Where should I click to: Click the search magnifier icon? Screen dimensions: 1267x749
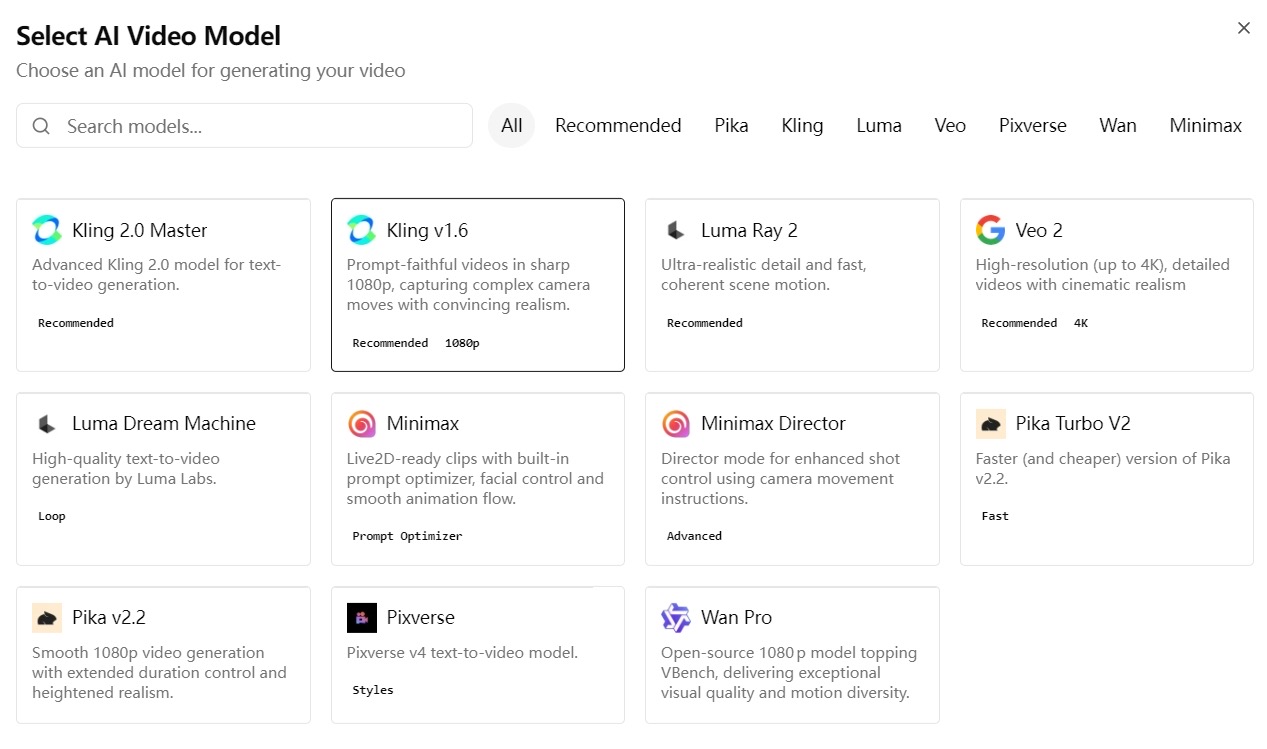click(x=42, y=126)
